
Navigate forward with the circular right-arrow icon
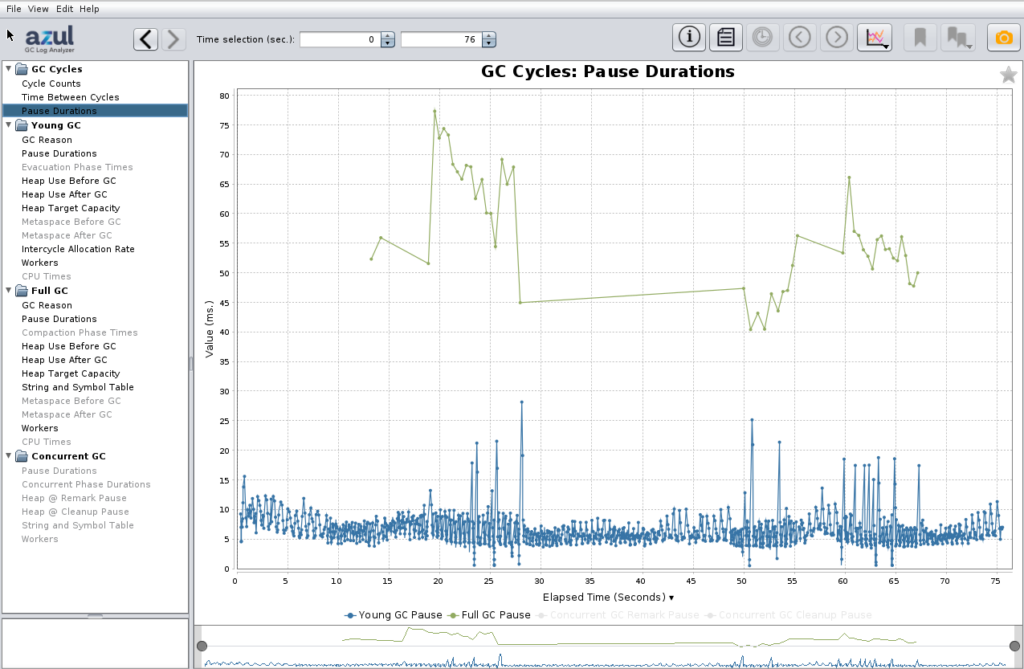pyautogui.click(x=836, y=37)
